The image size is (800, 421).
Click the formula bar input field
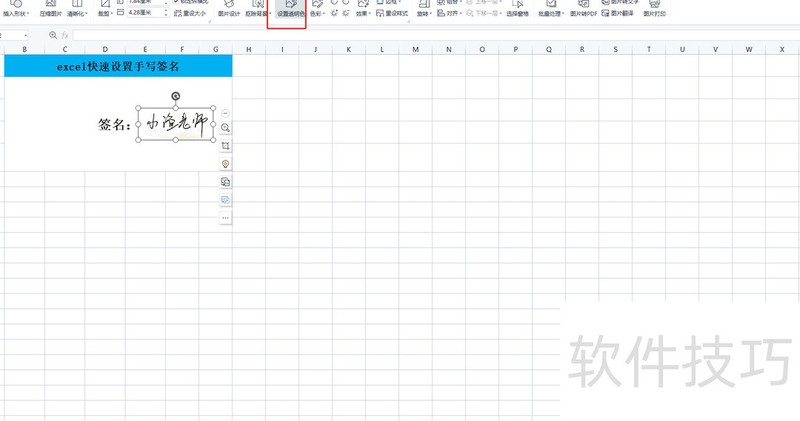coord(436,35)
